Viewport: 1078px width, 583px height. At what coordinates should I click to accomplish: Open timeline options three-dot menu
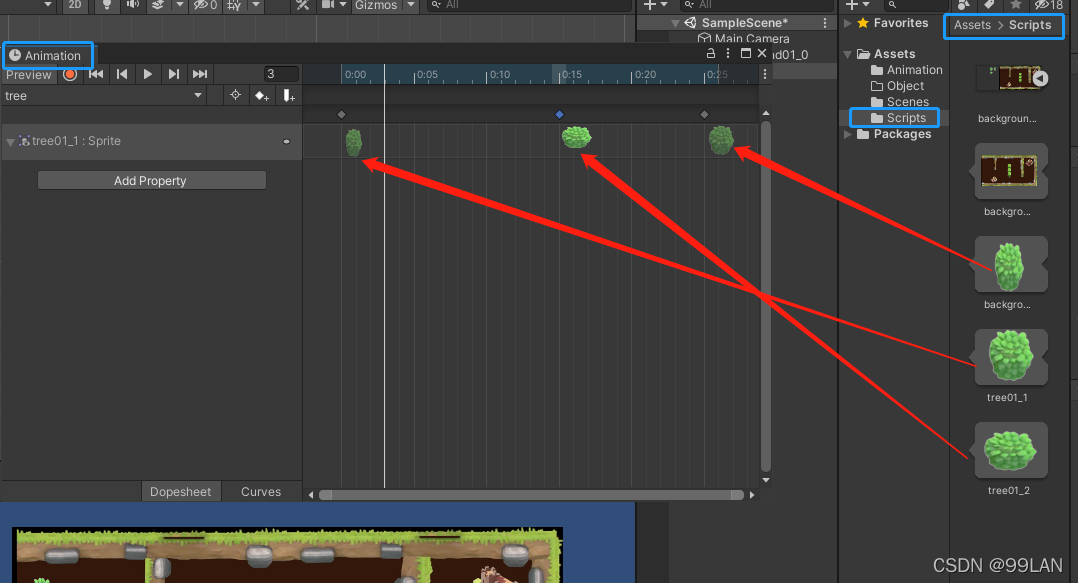(x=764, y=74)
